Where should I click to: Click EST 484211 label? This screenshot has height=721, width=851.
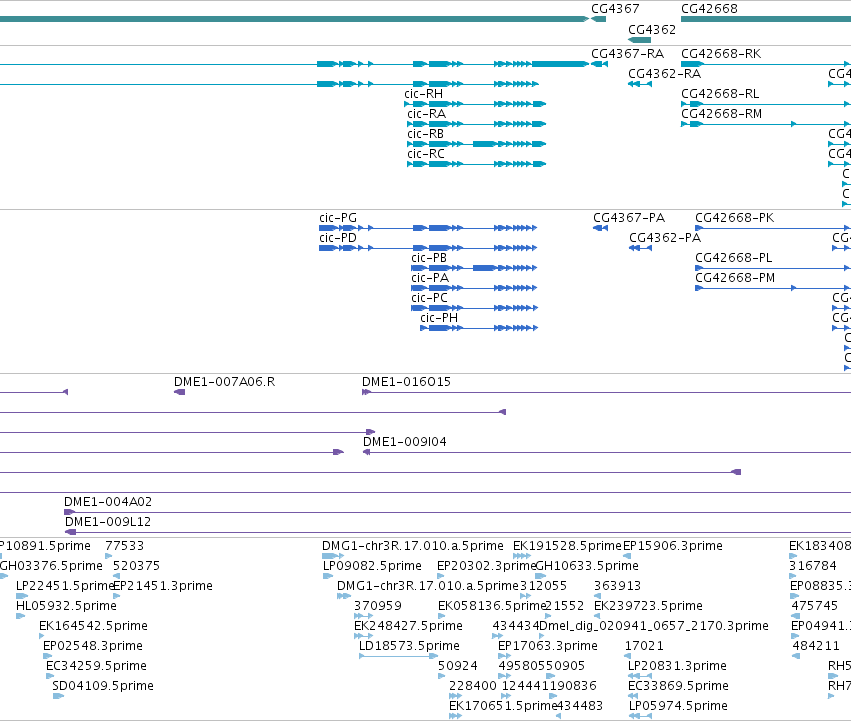click(816, 646)
